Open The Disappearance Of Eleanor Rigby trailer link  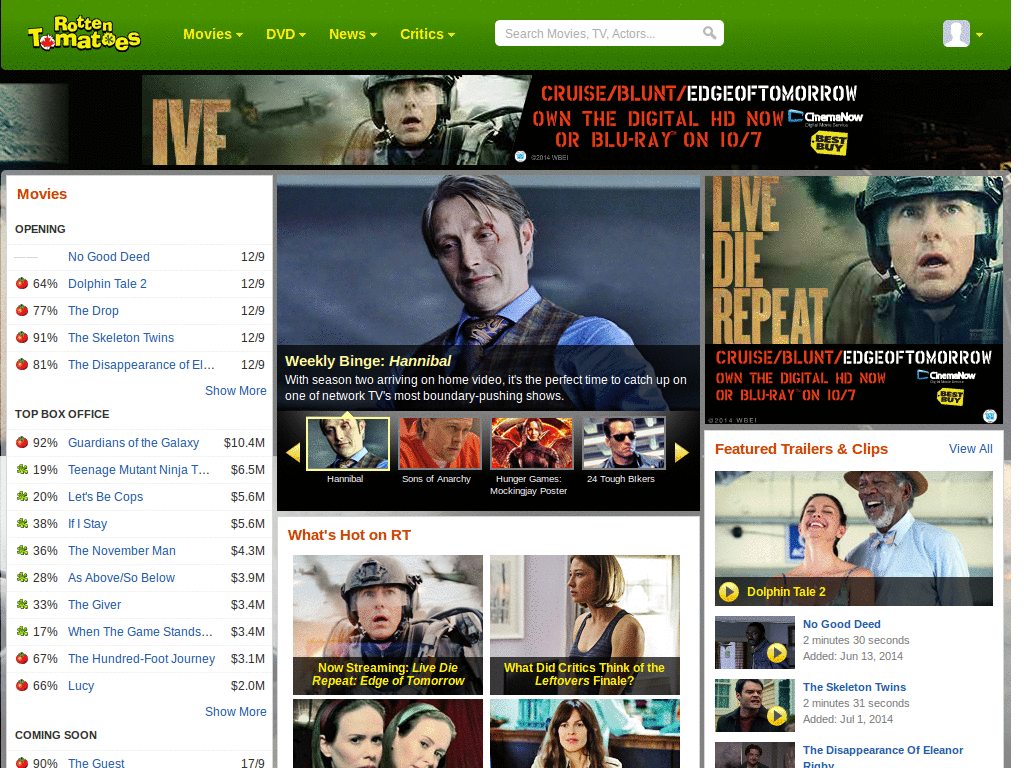click(x=883, y=757)
